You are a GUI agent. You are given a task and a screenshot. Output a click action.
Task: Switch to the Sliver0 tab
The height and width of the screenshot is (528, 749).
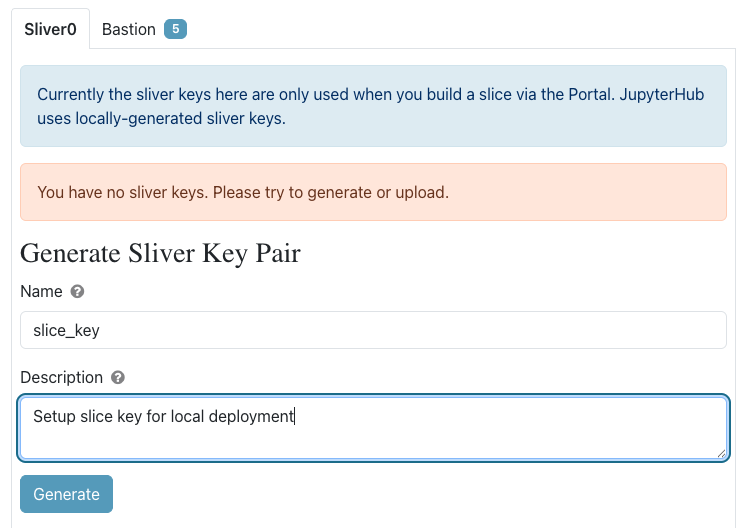(x=51, y=29)
